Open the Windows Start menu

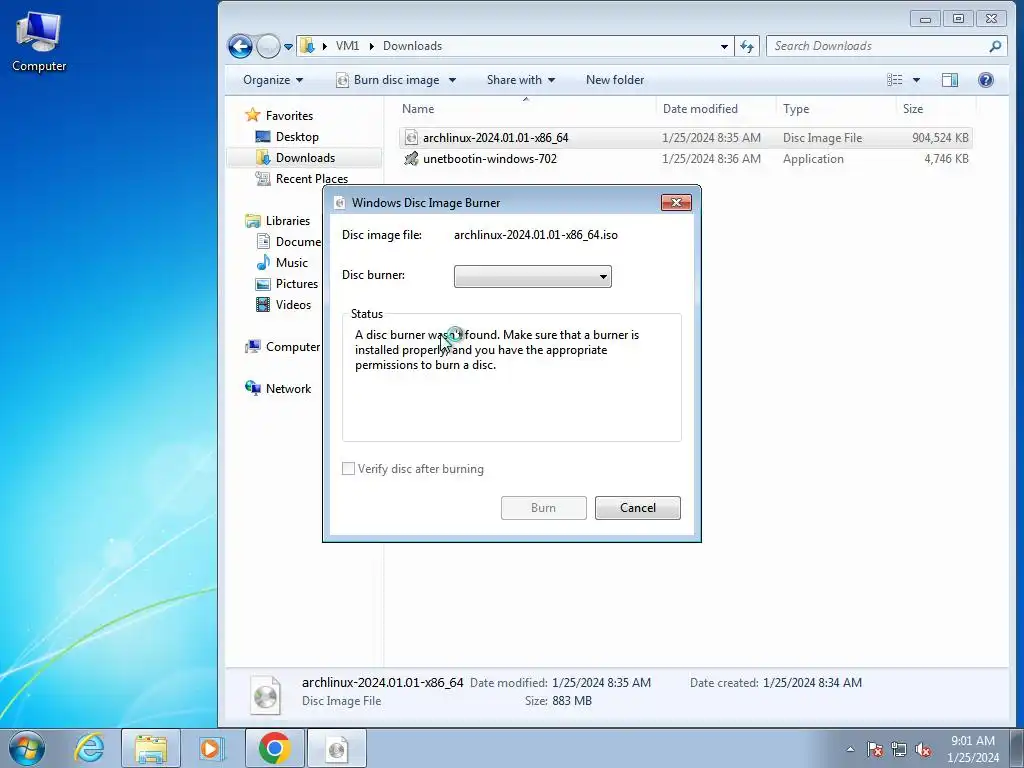click(27, 748)
